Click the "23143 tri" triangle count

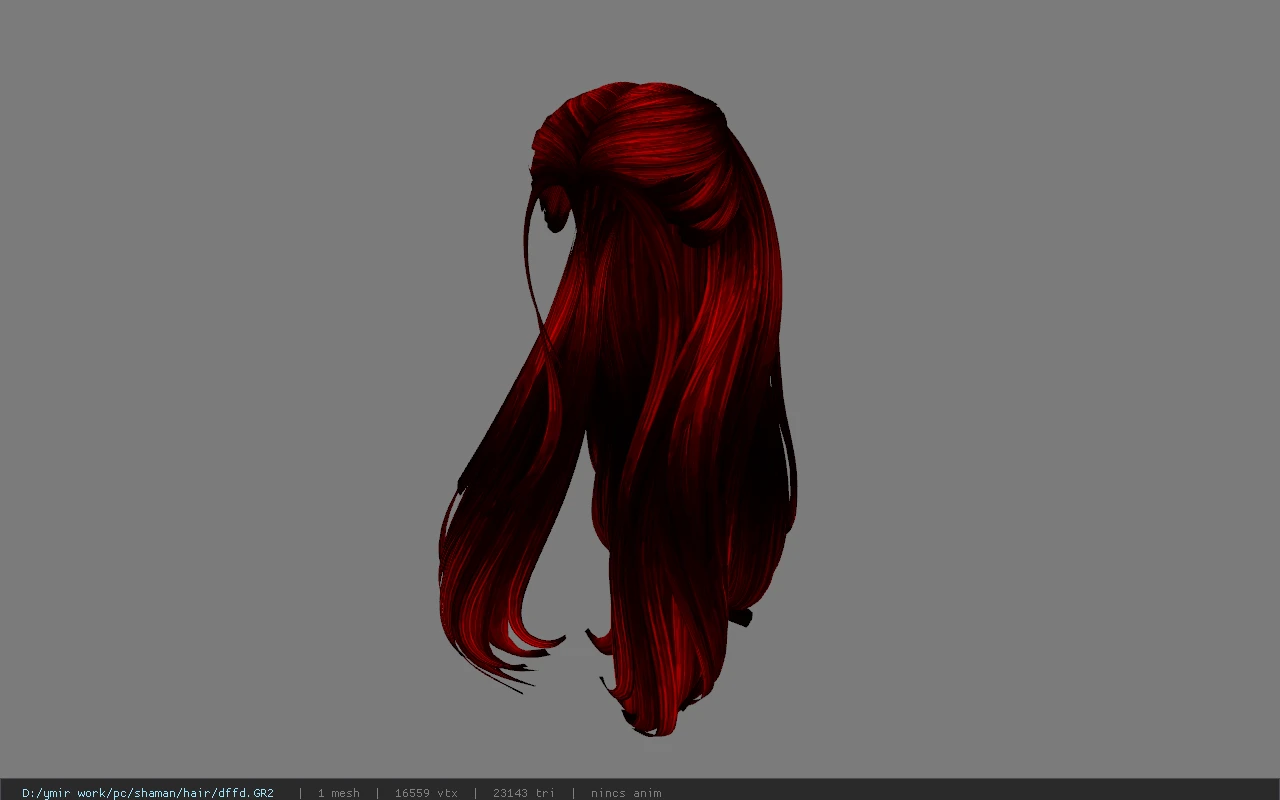pyautogui.click(x=523, y=793)
